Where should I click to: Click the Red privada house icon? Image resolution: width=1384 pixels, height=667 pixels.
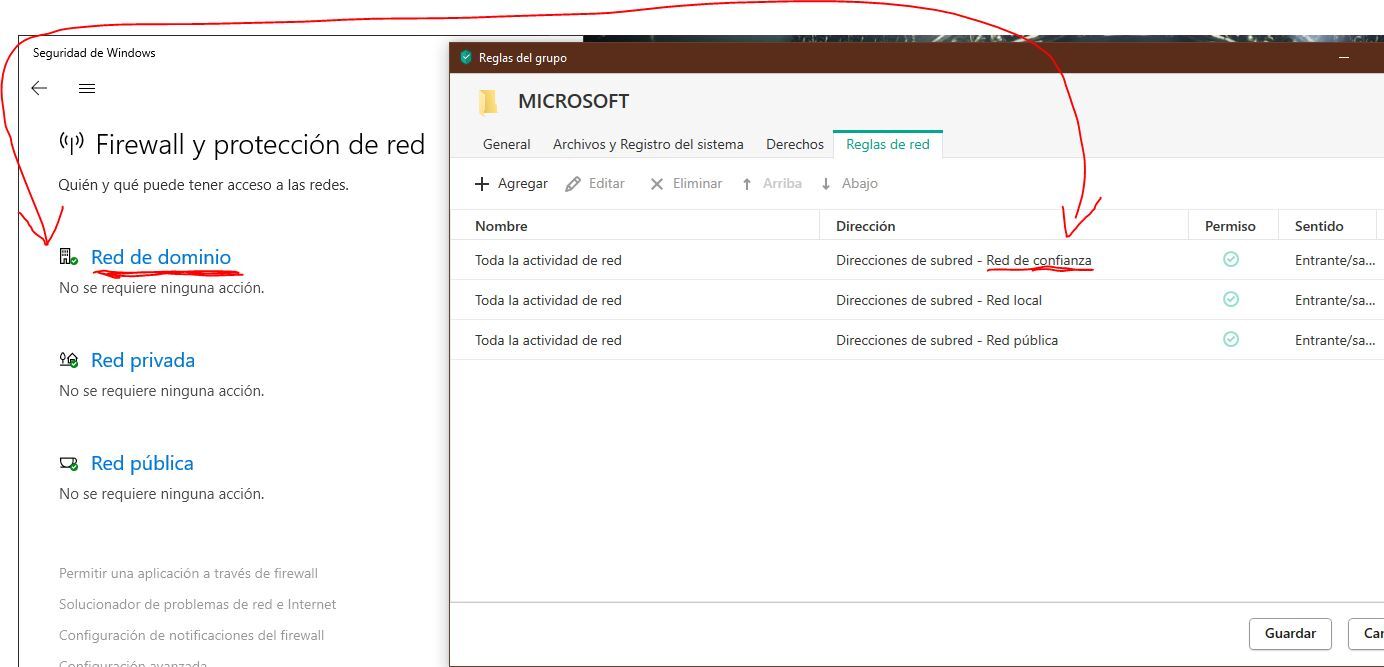[68, 360]
